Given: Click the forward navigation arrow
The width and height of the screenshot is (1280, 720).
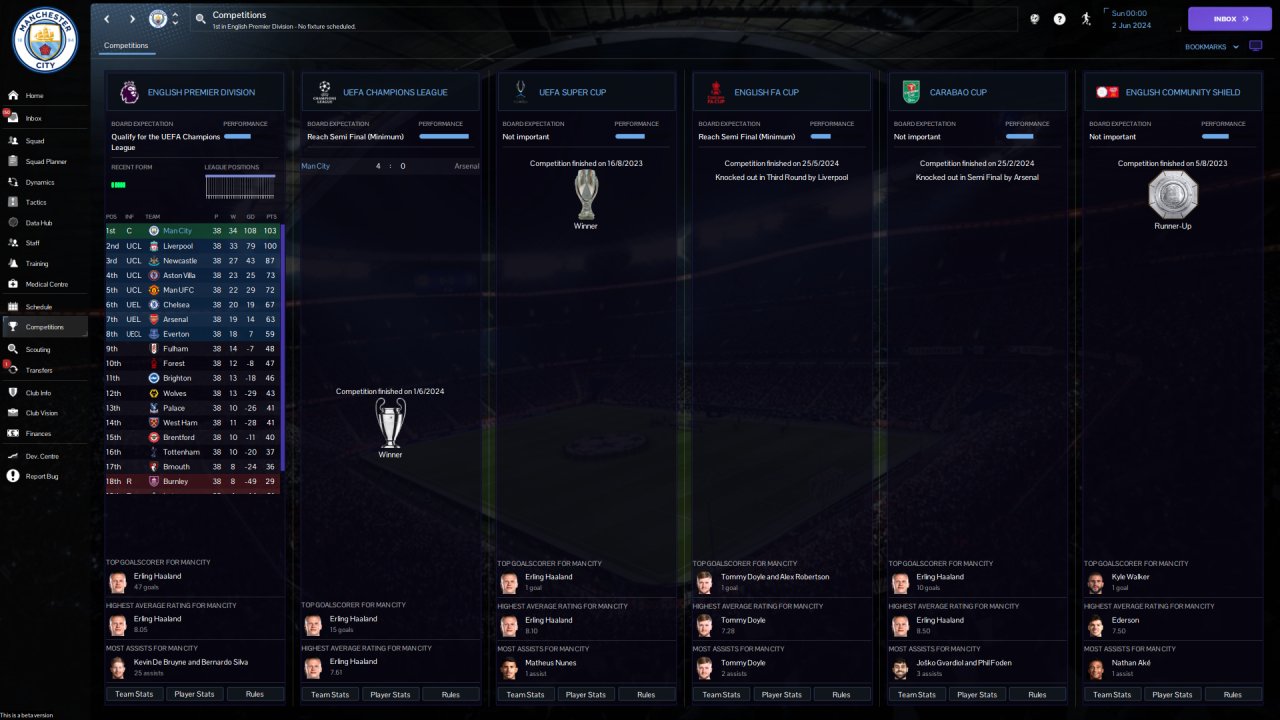Looking at the screenshot, I should coord(132,19).
